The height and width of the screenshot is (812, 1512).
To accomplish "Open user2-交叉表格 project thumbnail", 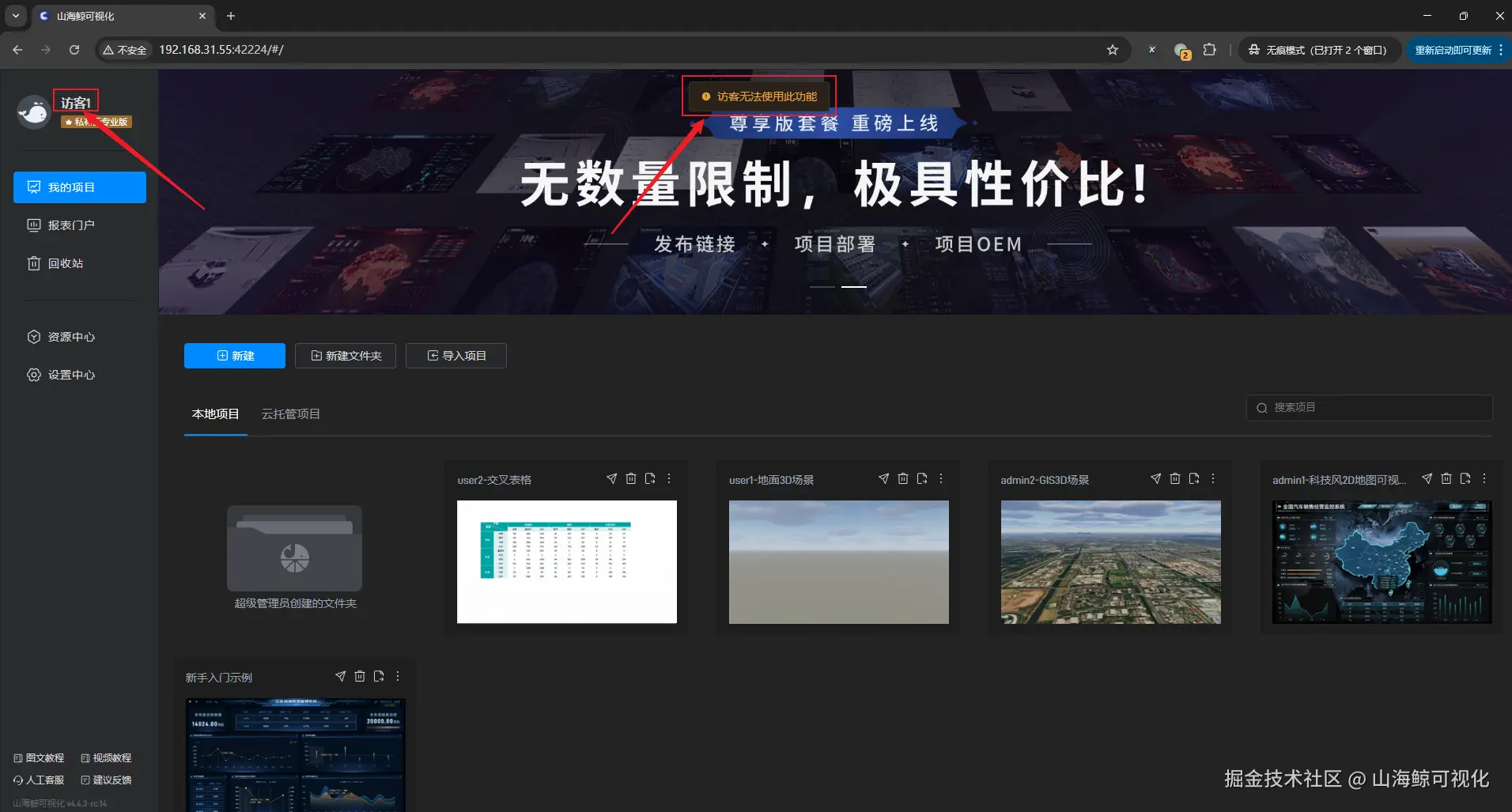I will click(x=567, y=562).
